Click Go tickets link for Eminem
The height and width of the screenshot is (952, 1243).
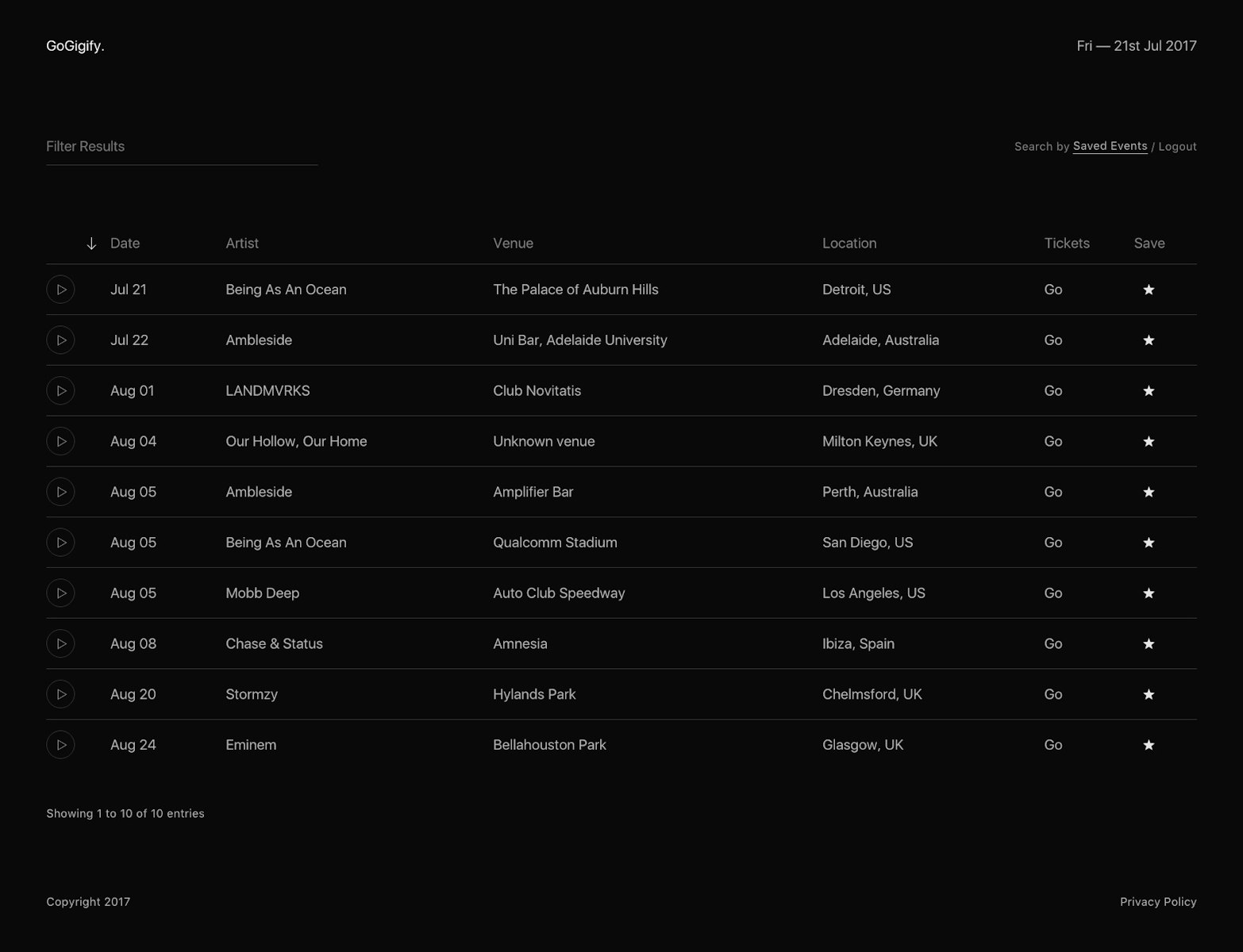tap(1053, 745)
